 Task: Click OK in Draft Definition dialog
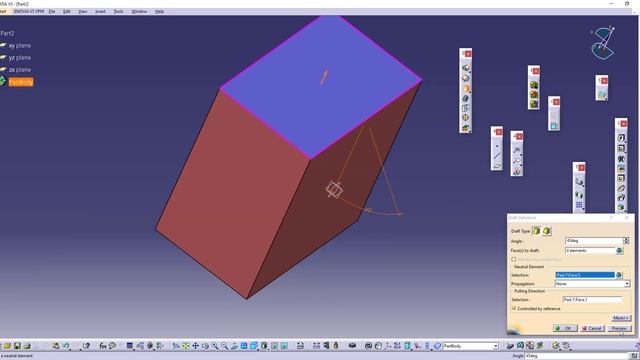click(565, 328)
